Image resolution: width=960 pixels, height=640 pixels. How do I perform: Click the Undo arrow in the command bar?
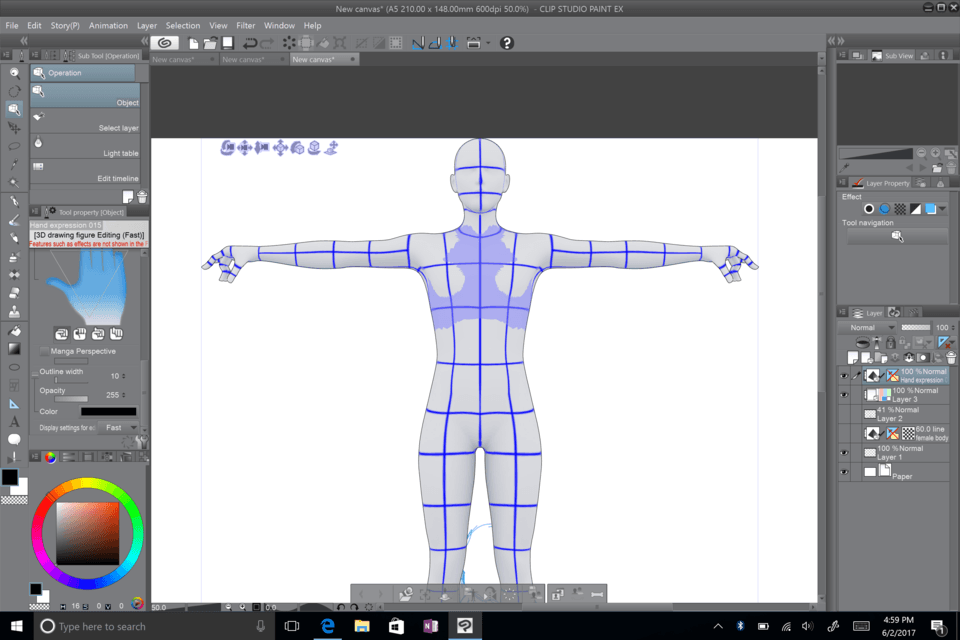[x=250, y=43]
